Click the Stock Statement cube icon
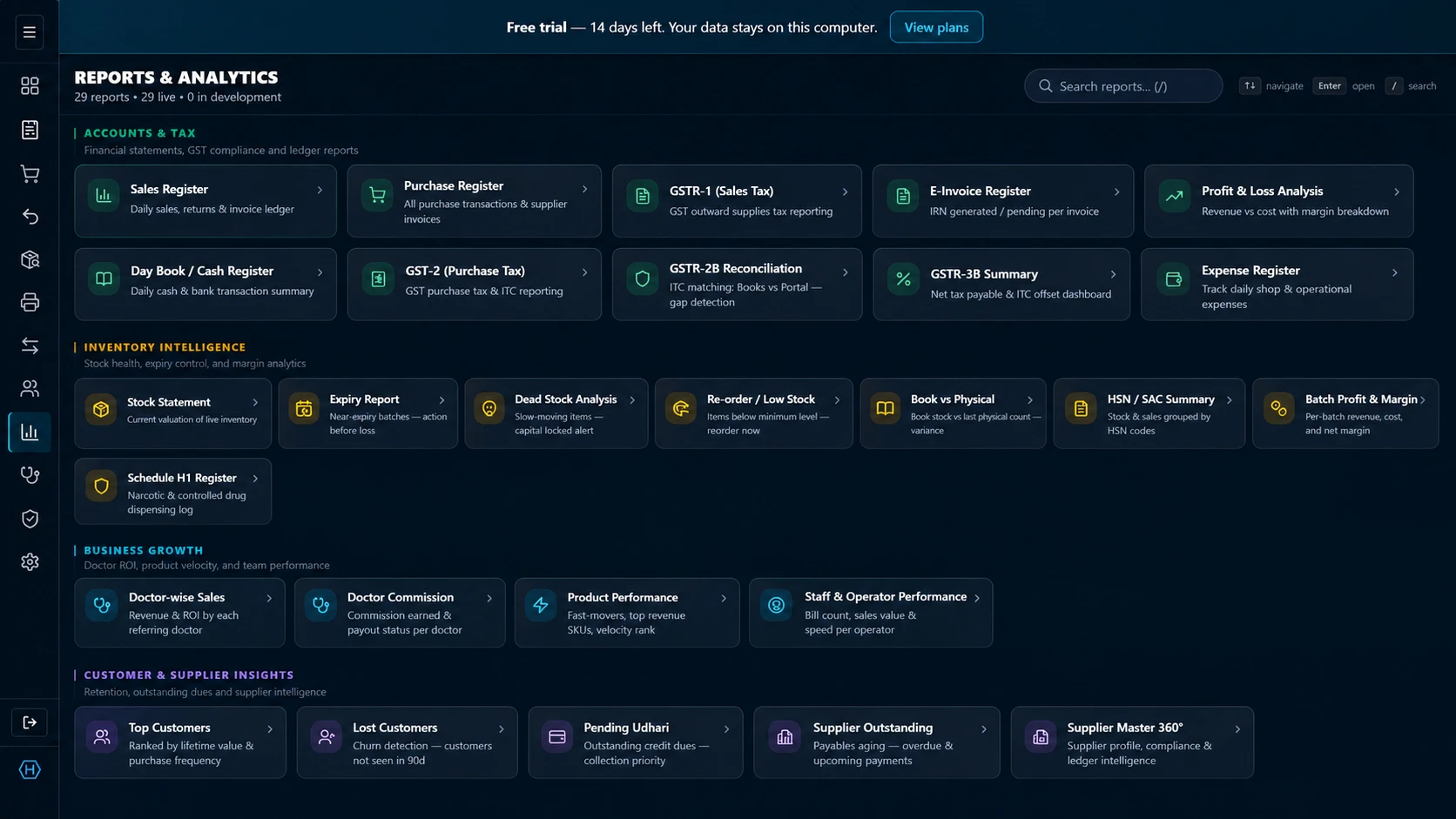This screenshot has width=1456, height=819. (x=101, y=409)
